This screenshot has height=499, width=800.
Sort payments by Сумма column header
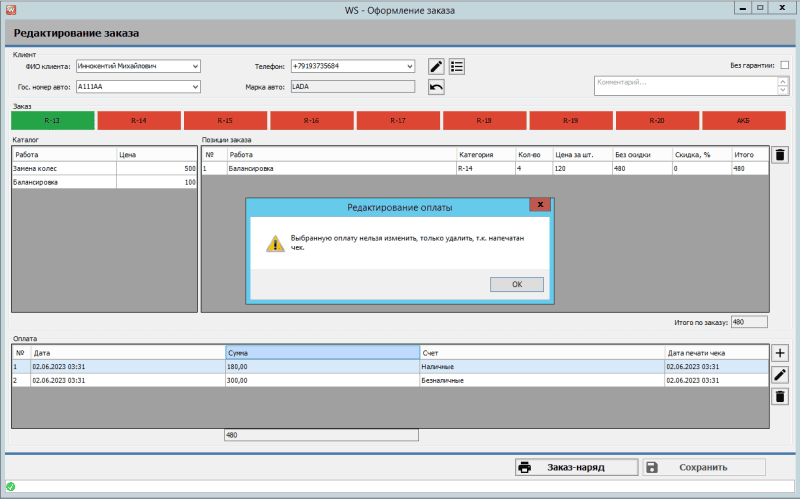coord(322,353)
